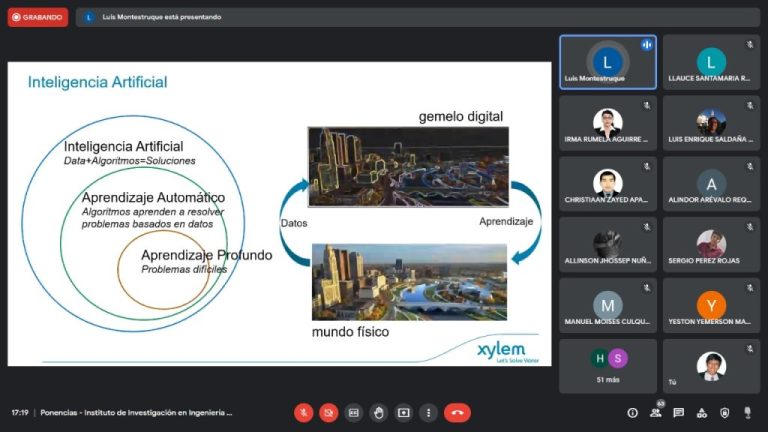Unmute the microphone in the call bar
Image resolution: width=768 pixels, height=432 pixels.
303,412
